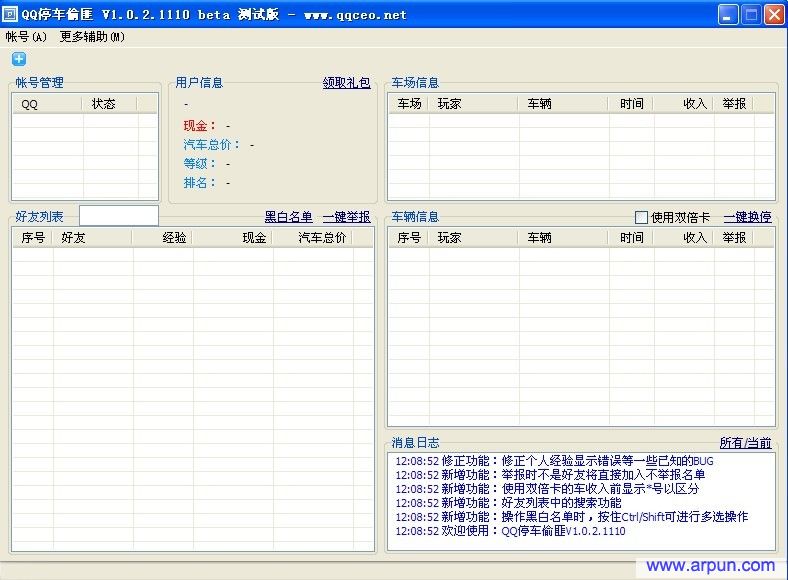Click the application icon in the title bar
The width and height of the screenshot is (788, 580).
point(10,15)
